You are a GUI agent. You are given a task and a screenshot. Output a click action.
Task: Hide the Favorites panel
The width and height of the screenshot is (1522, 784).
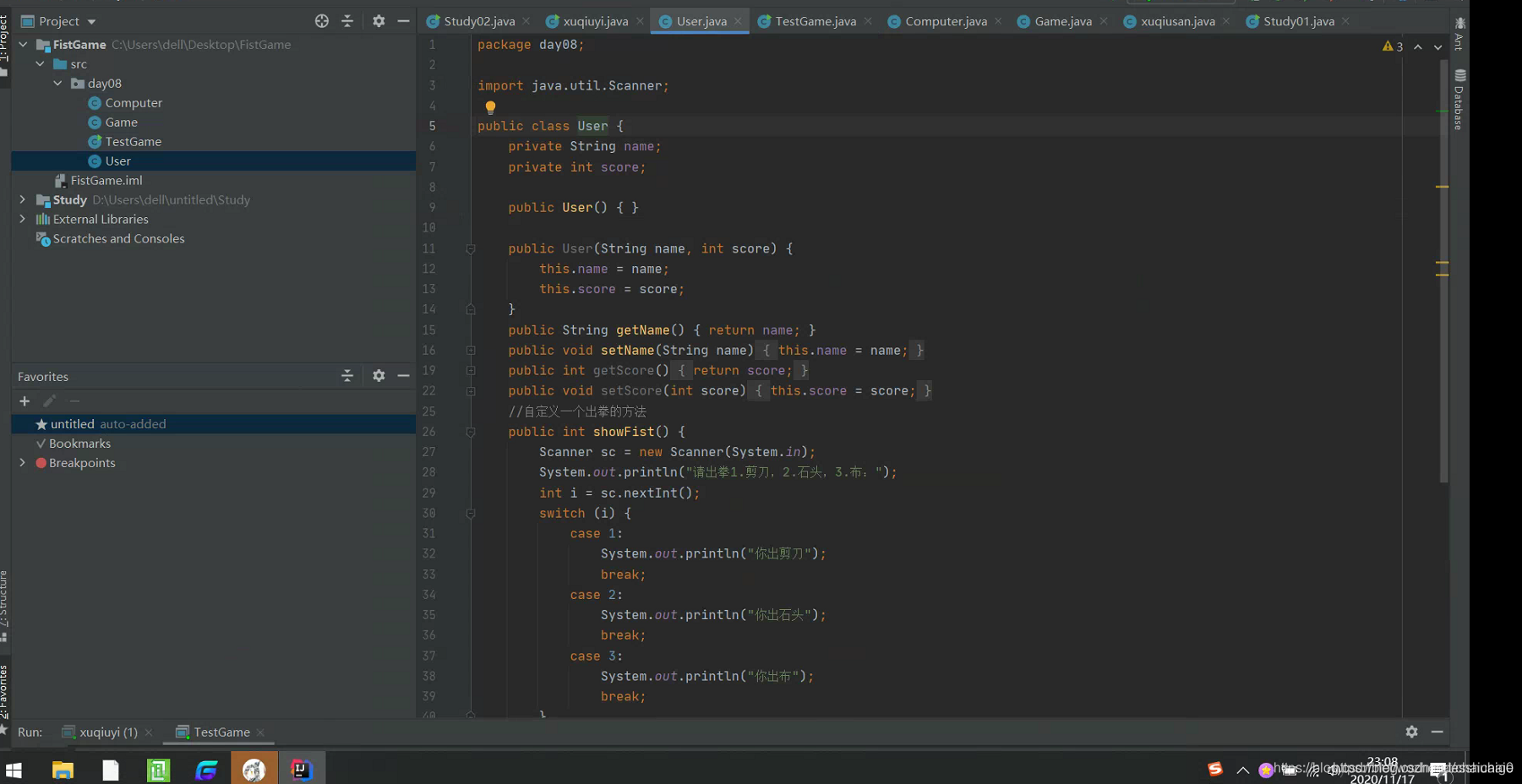click(403, 376)
